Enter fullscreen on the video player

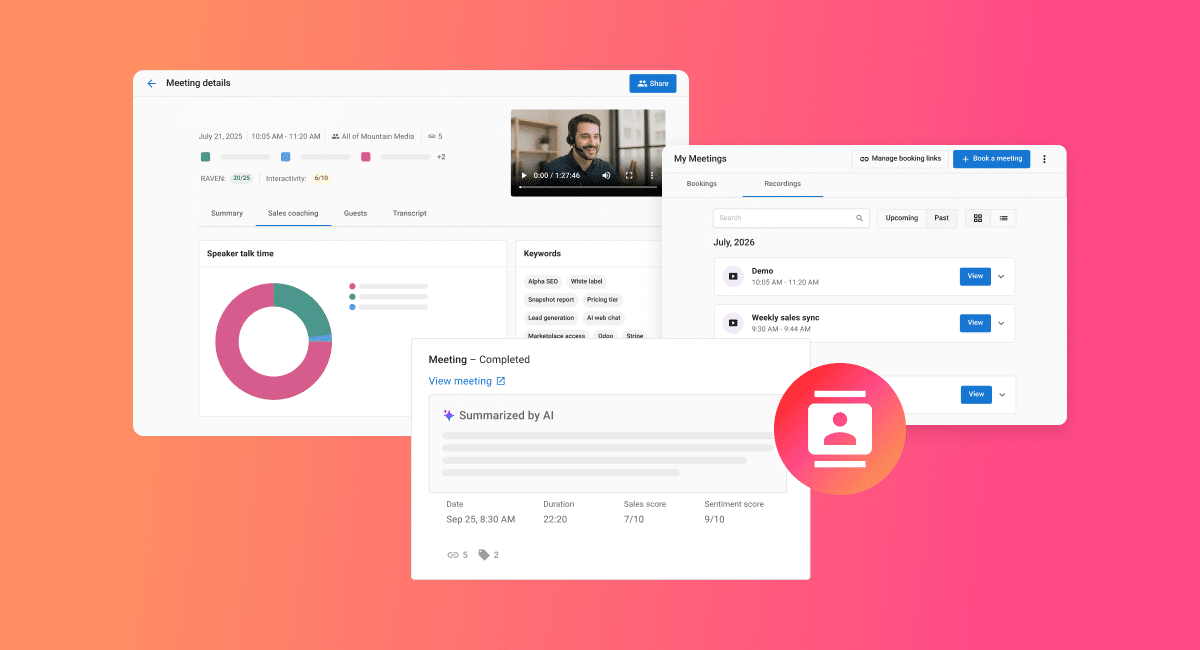pyautogui.click(x=629, y=175)
